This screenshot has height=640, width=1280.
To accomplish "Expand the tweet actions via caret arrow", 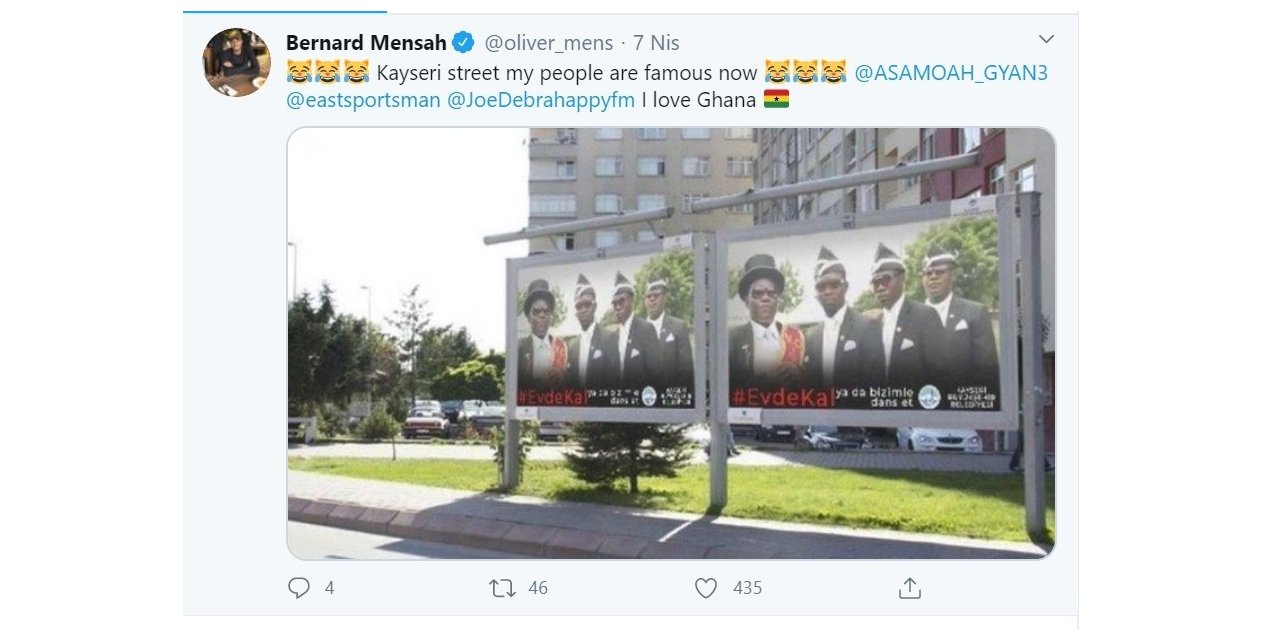I will click(x=1046, y=38).
